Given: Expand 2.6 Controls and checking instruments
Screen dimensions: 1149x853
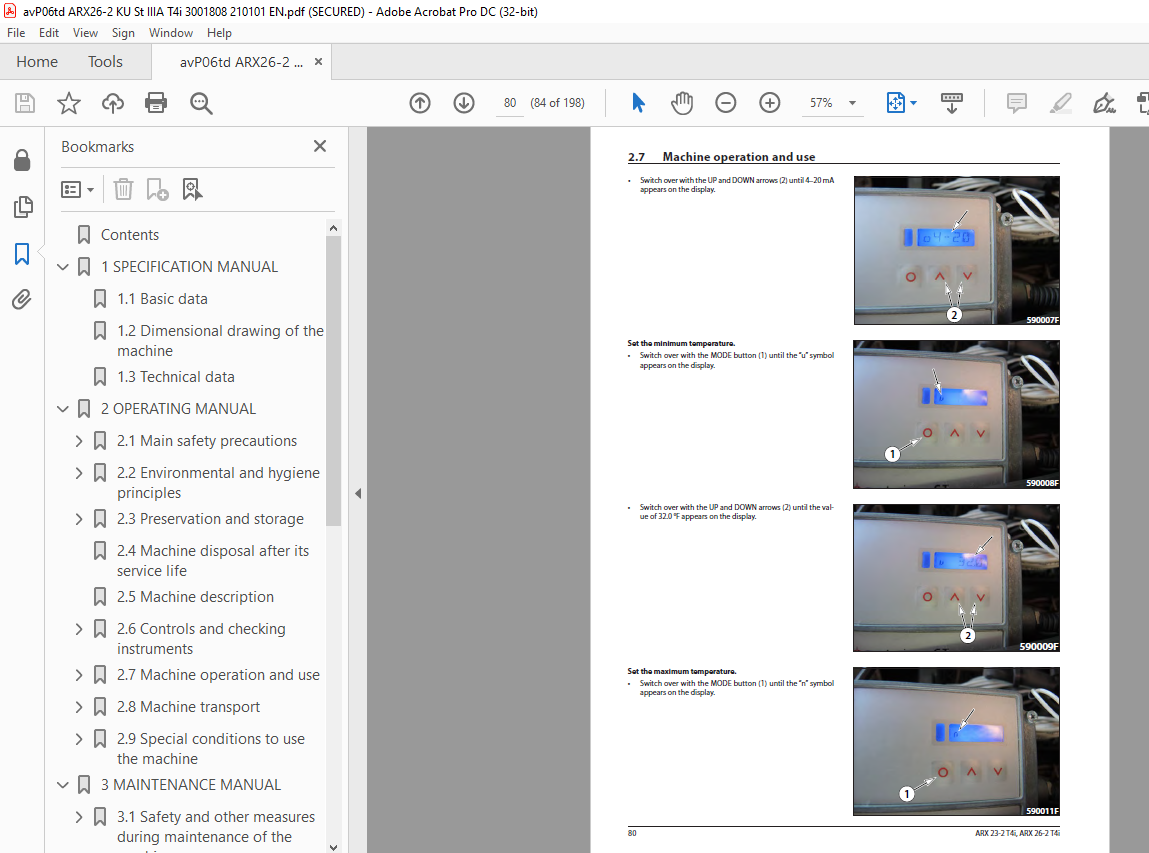Looking at the screenshot, I should point(79,629).
